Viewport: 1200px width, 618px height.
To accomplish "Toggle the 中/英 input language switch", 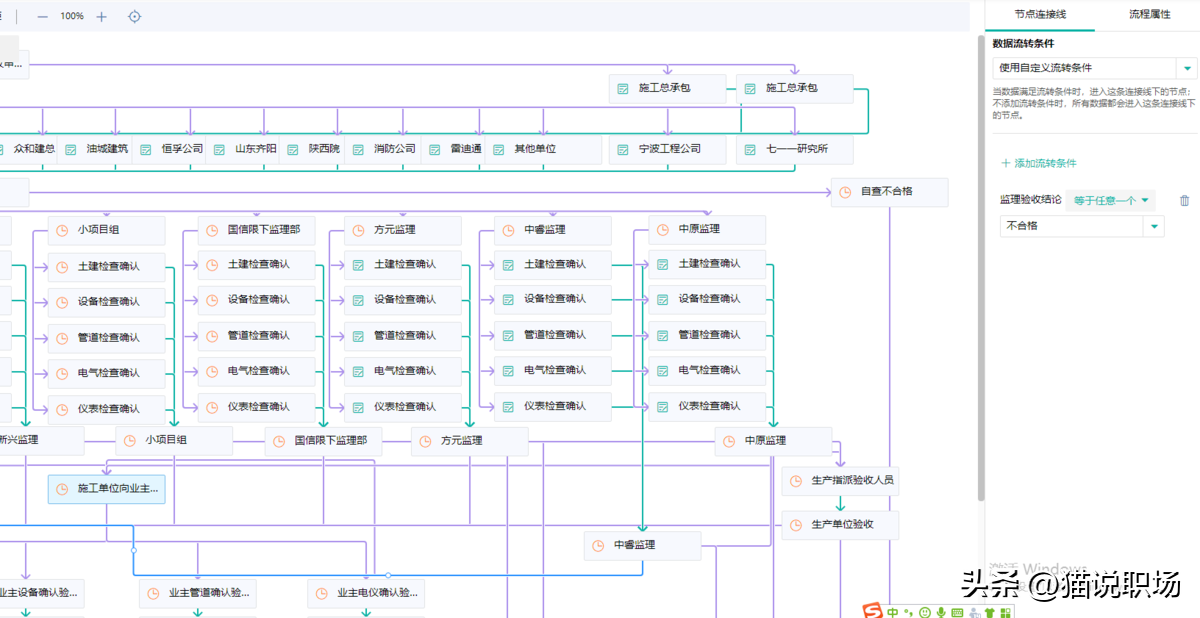I will coord(893,613).
